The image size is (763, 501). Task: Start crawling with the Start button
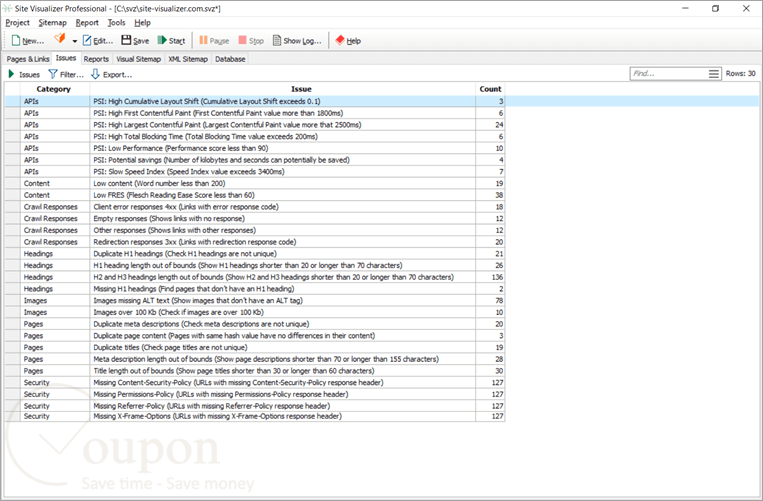(171, 41)
